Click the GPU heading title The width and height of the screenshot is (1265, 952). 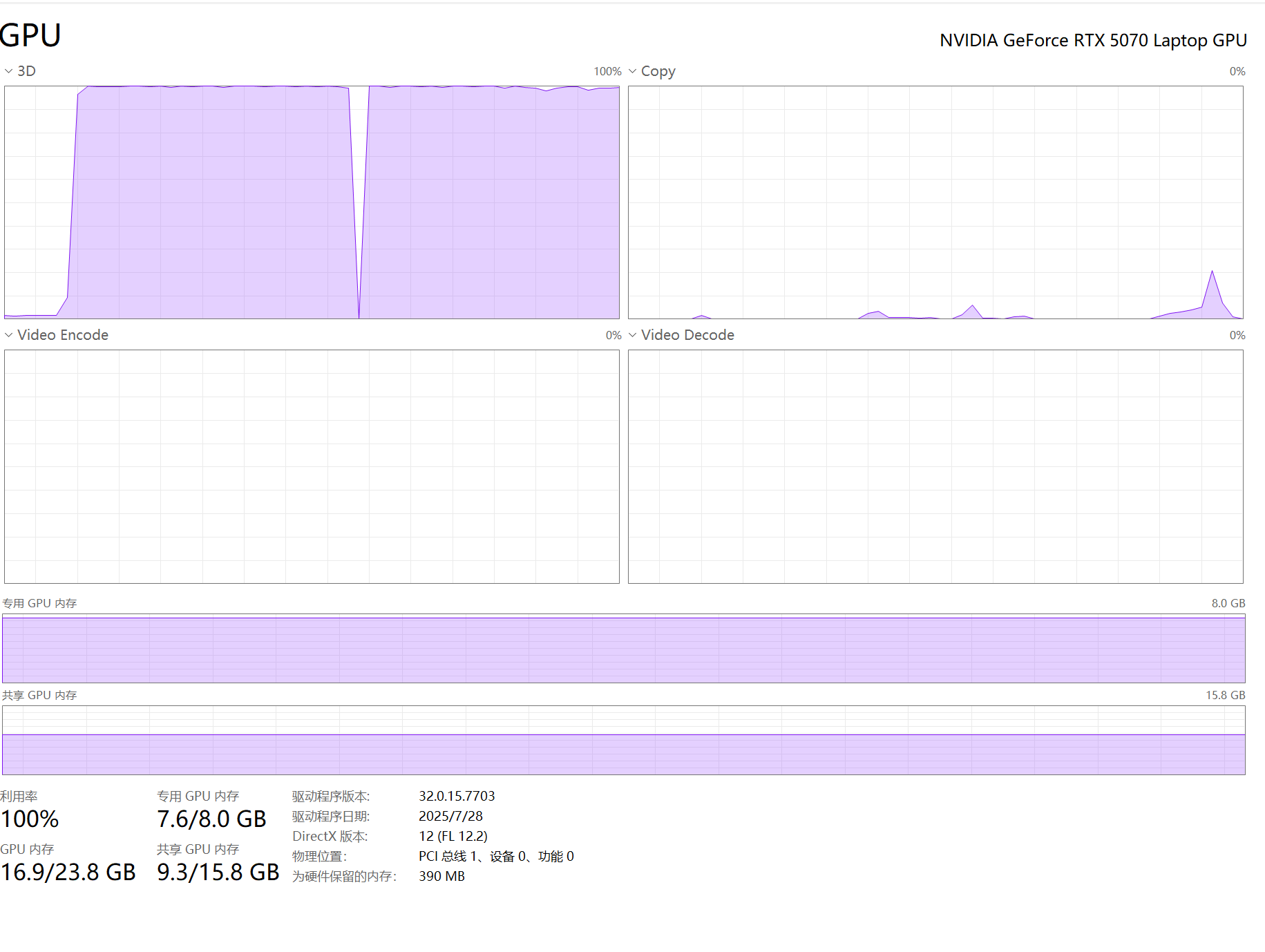tap(30, 35)
